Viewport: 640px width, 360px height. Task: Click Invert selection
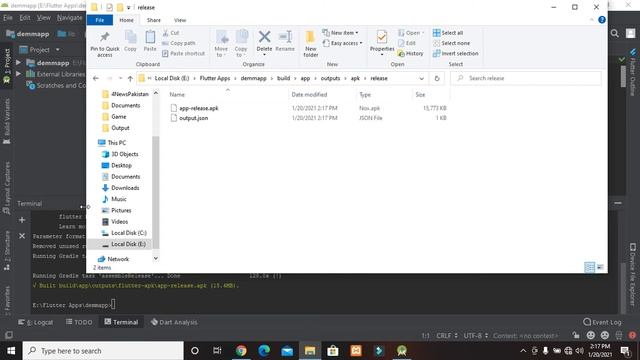pyautogui.click(x=456, y=53)
